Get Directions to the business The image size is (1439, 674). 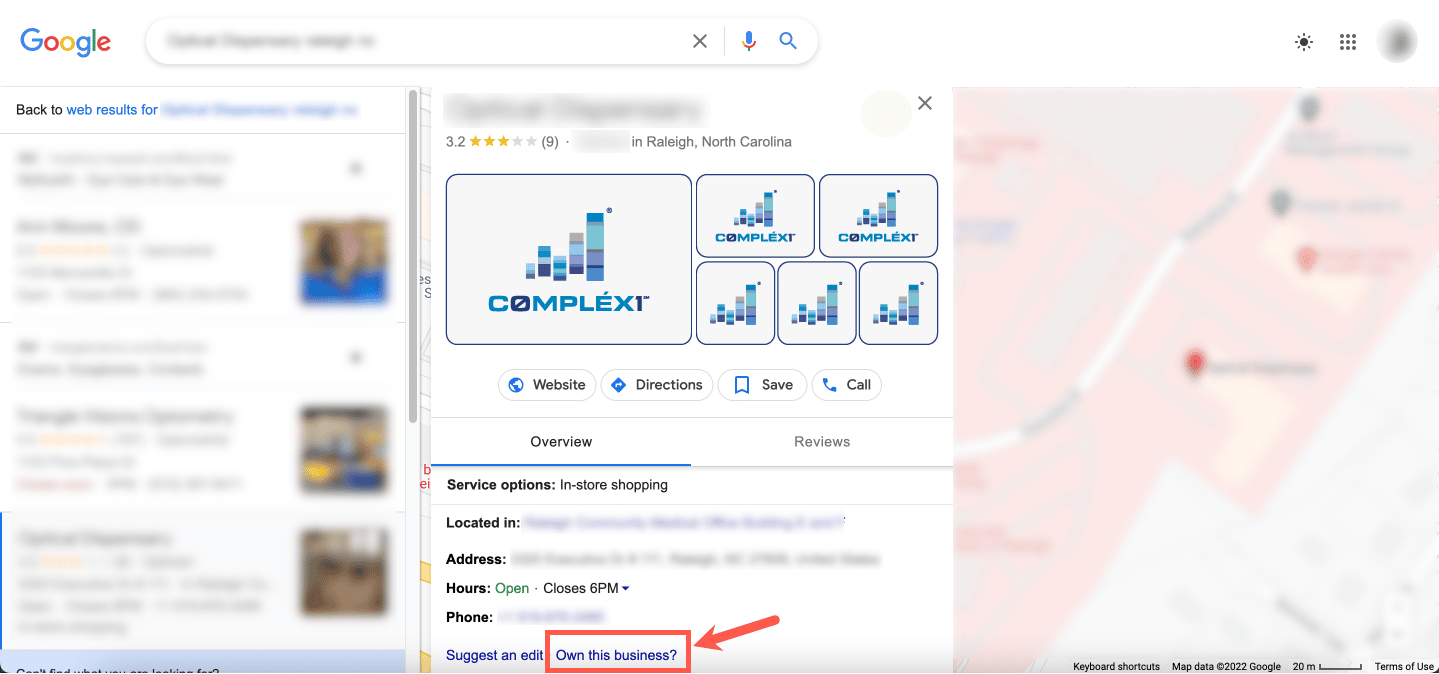point(656,384)
